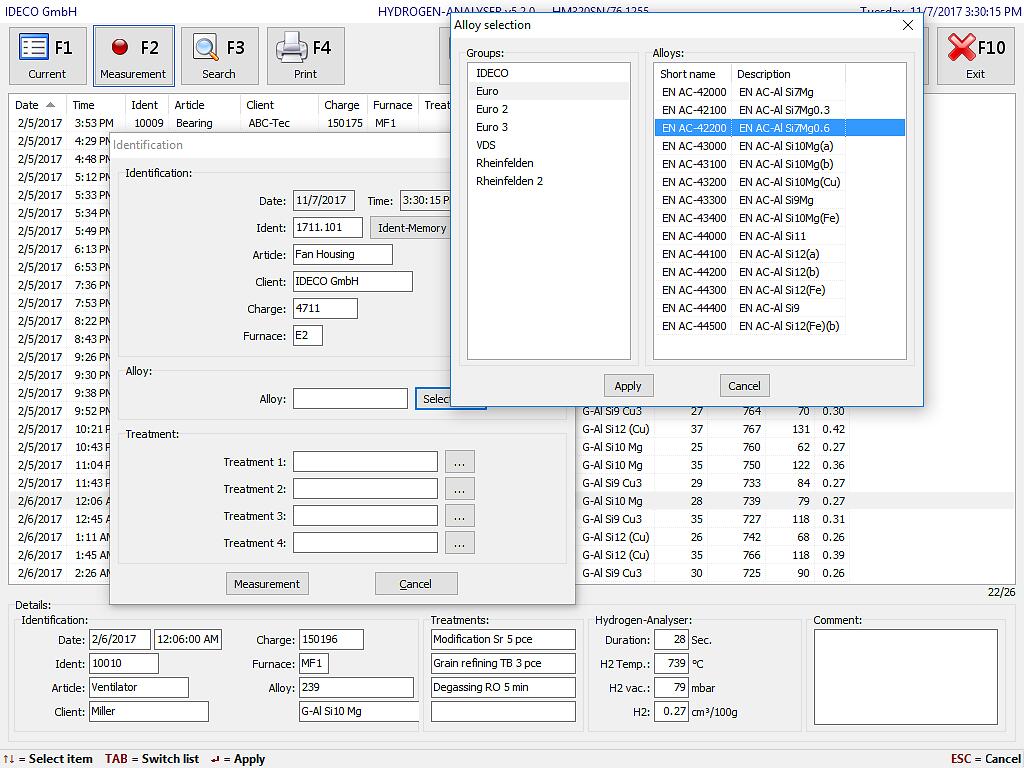Cancel the Alloy selection dialog
The image size is (1024, 768).
click(744, 386)
